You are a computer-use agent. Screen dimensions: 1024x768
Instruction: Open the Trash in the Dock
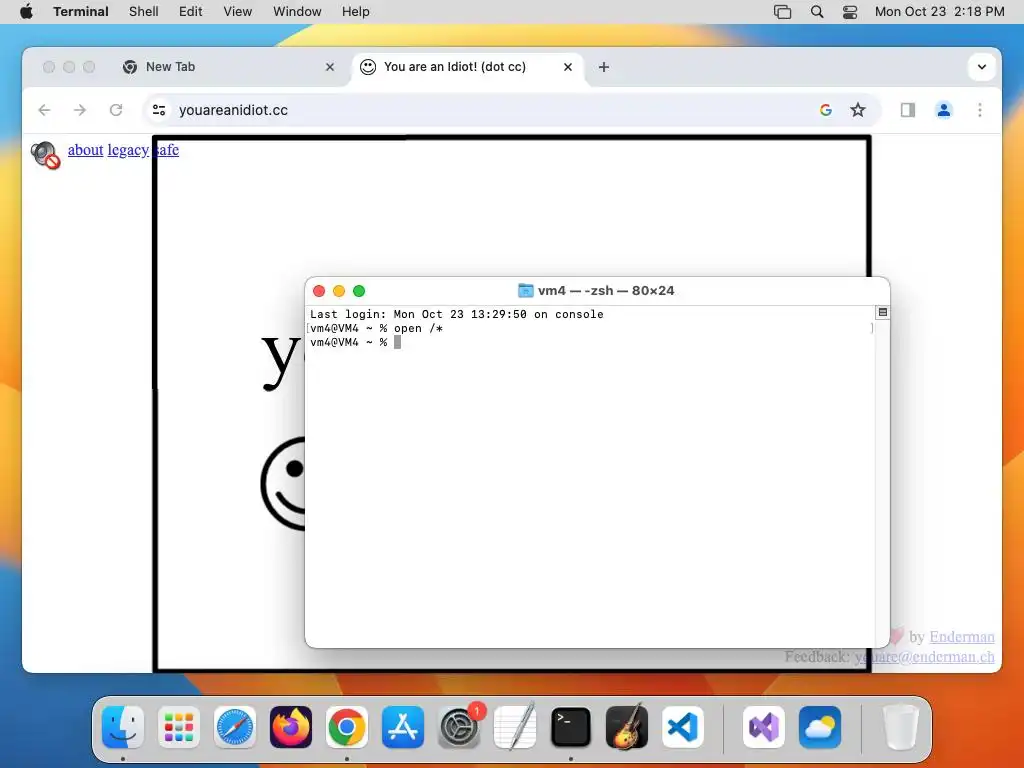click(x=901, y=727)
